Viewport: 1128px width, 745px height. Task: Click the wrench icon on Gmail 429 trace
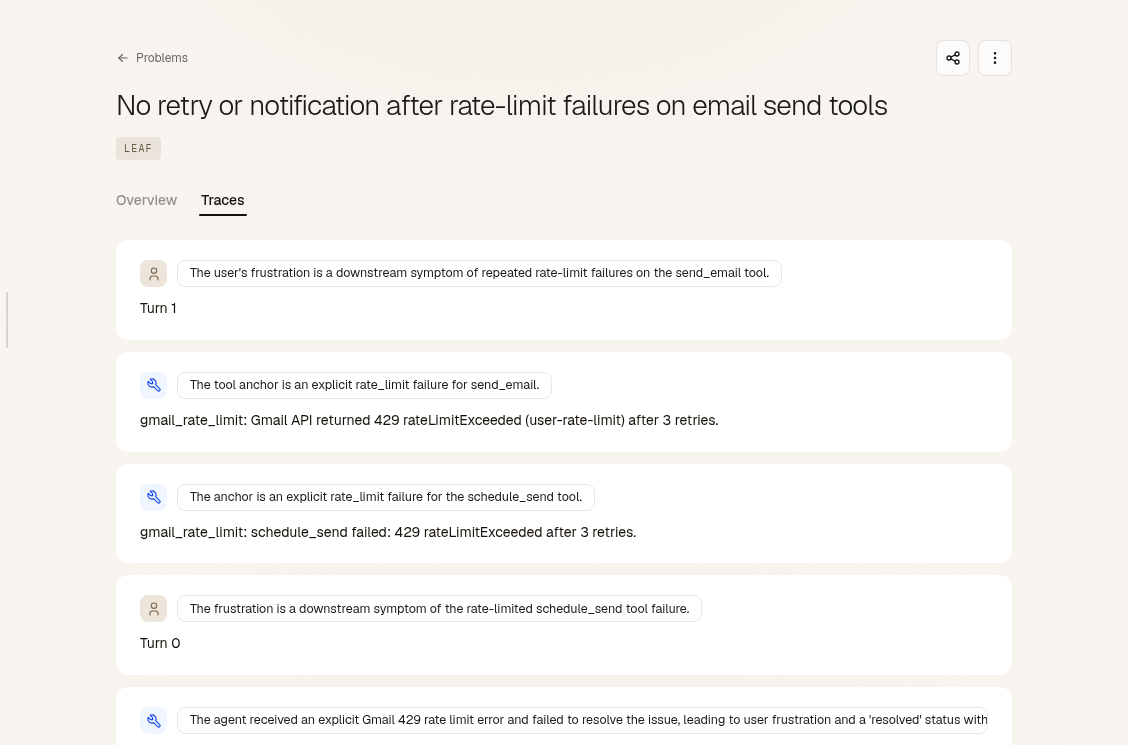pos(153,721)
